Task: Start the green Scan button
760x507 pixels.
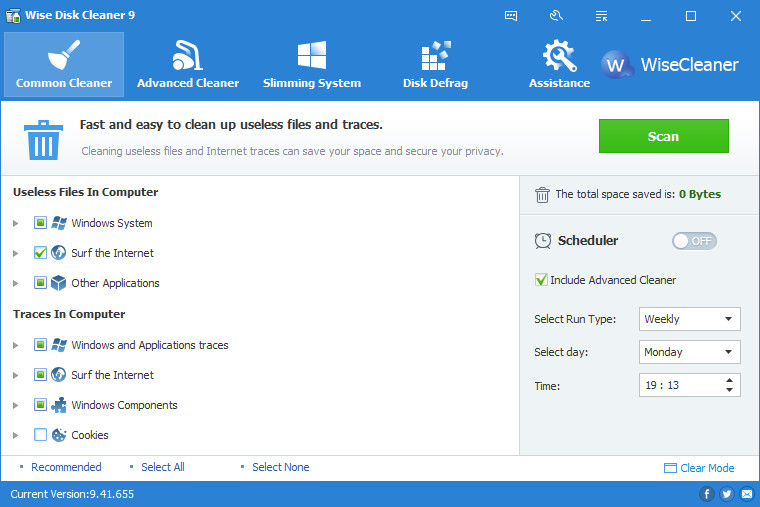Action: (664, 136)
